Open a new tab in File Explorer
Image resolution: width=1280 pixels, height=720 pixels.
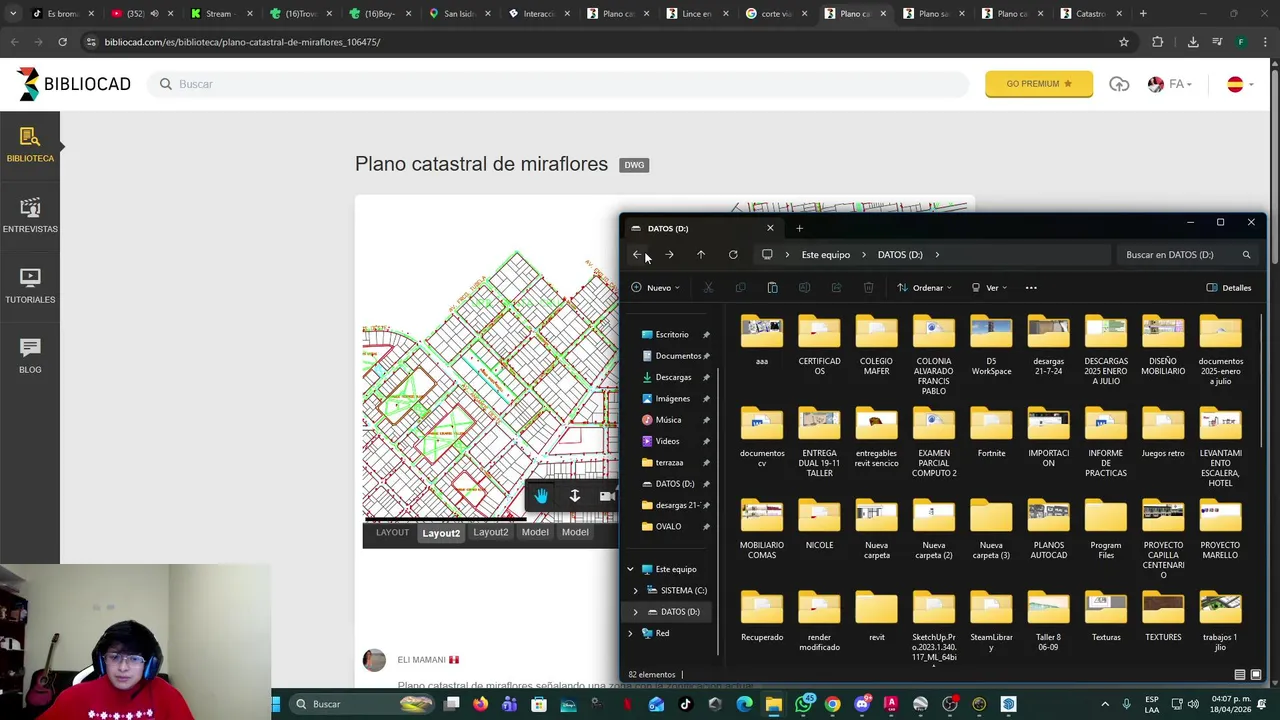[x=799, y=229]
